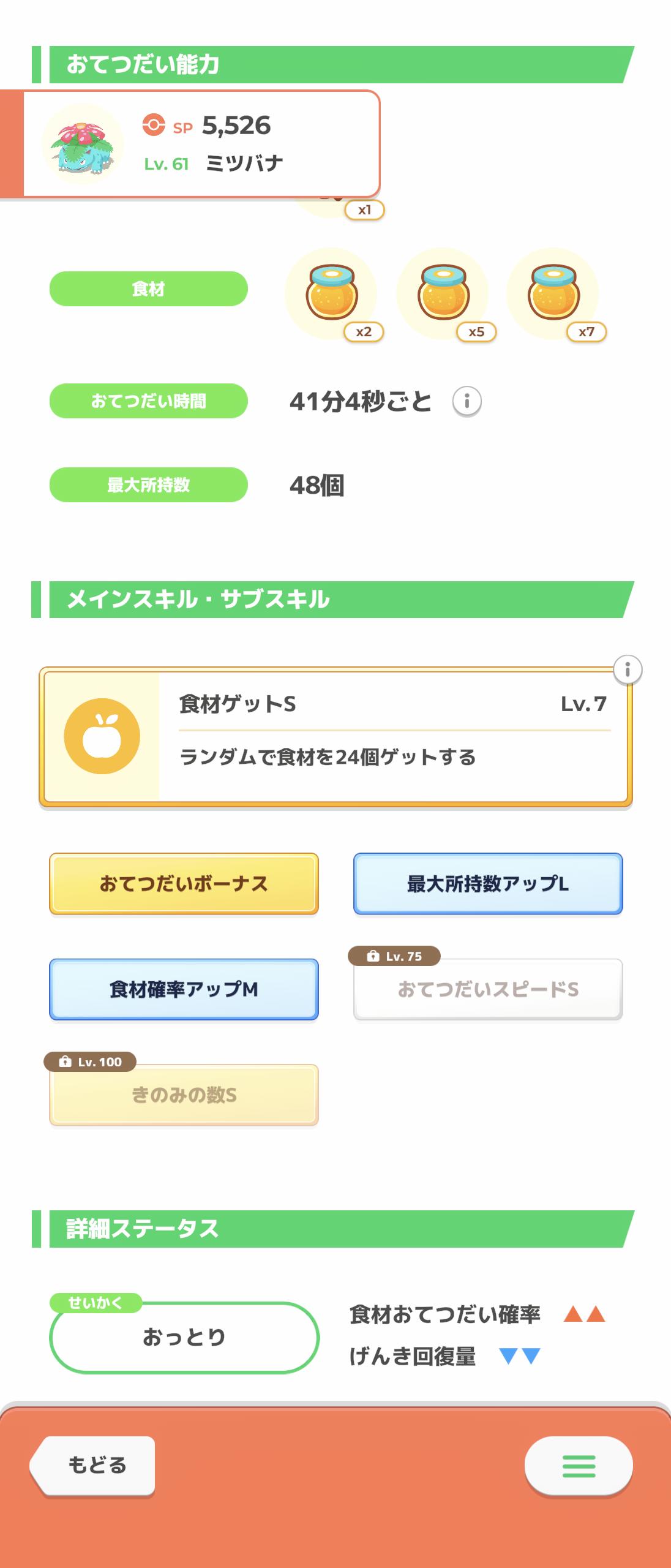
Task: Tap the 最大所持数 label pill
Action: (x=148, y=485)
